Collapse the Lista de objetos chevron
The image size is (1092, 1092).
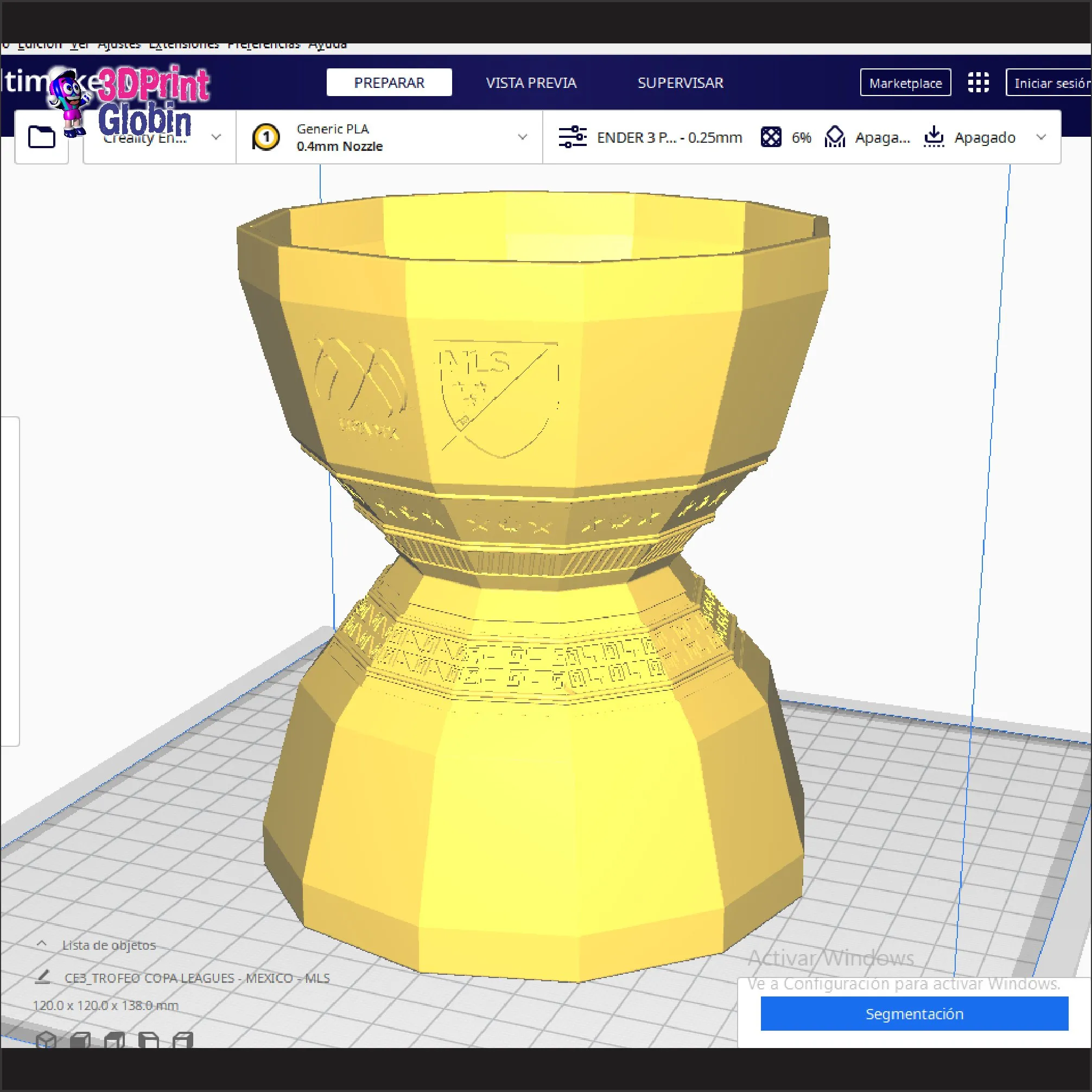42,944
